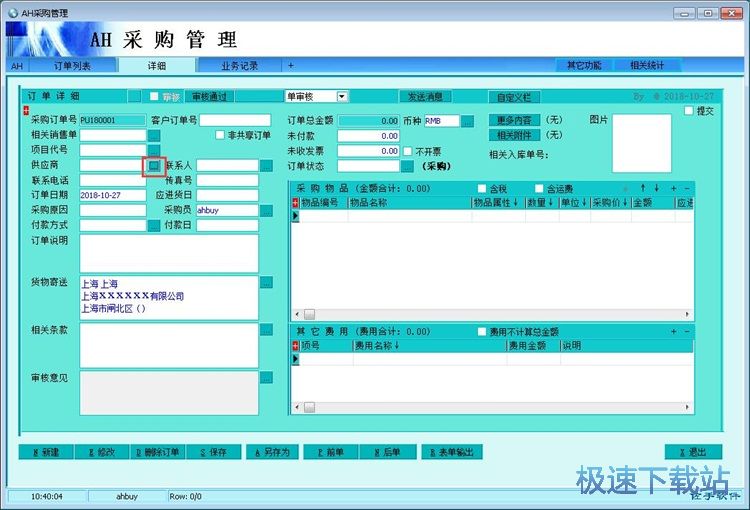The image size is (750, 510).
Task: Open the order status (订单状态) picker
Action: (x=407, y=166)
